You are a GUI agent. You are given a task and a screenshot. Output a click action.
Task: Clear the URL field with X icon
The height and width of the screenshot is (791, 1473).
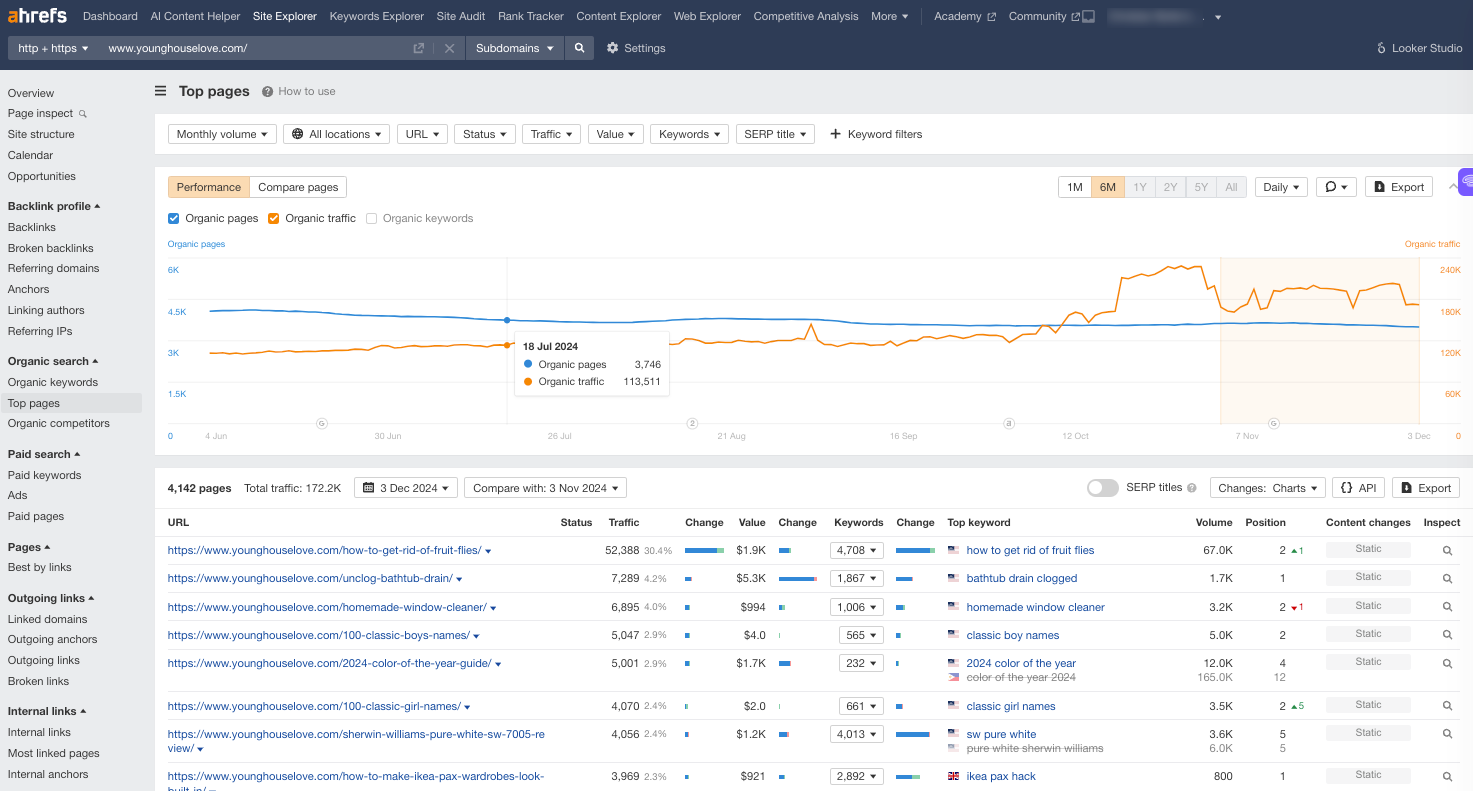[x=449, y=48]
